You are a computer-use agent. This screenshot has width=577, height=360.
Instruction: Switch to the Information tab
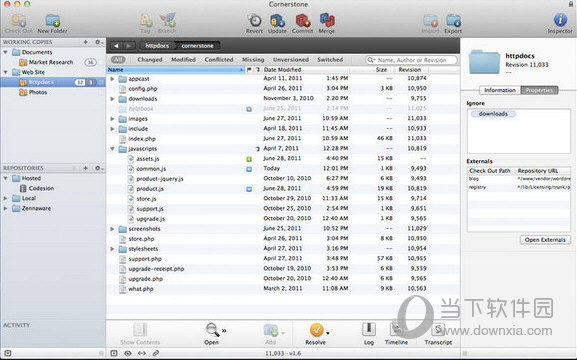[x=500, y=90]
